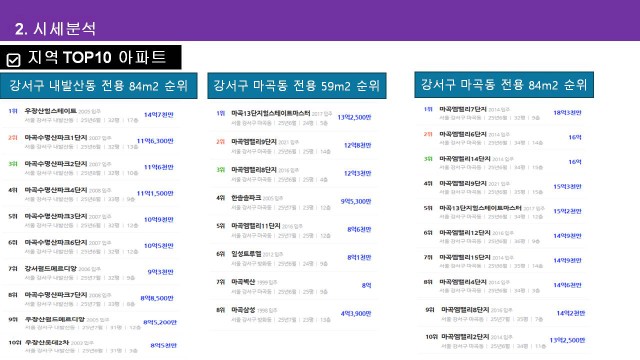Open the 마곡엠밸리4단지 listing

463,282
